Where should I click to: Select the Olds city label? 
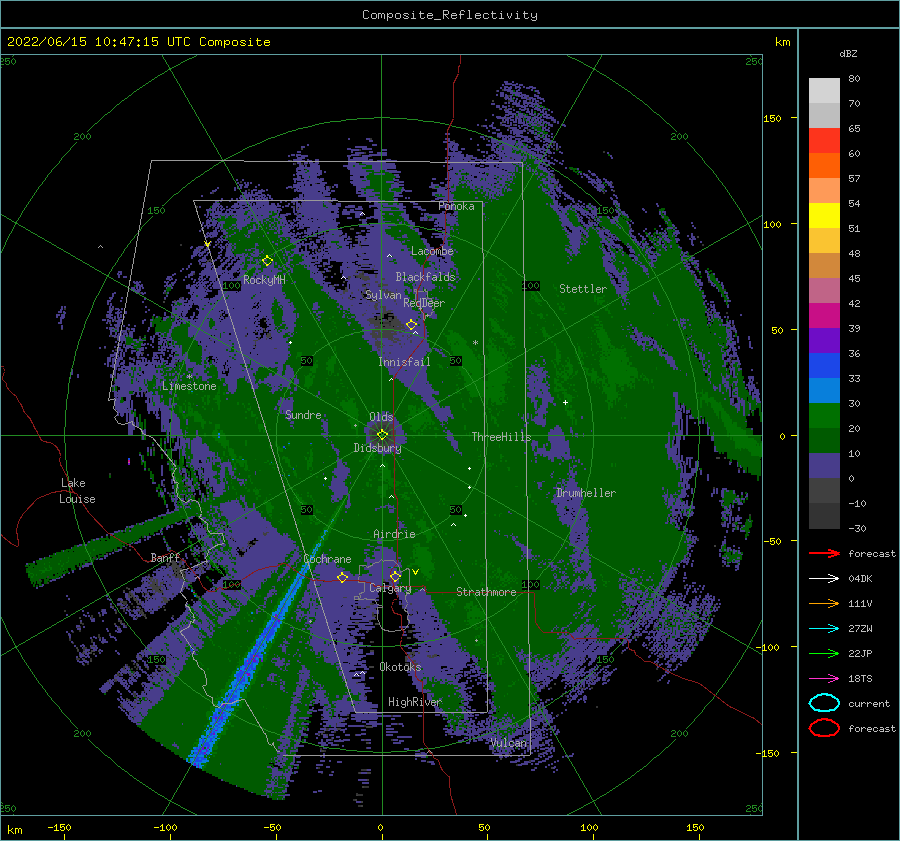click(381, 417)
